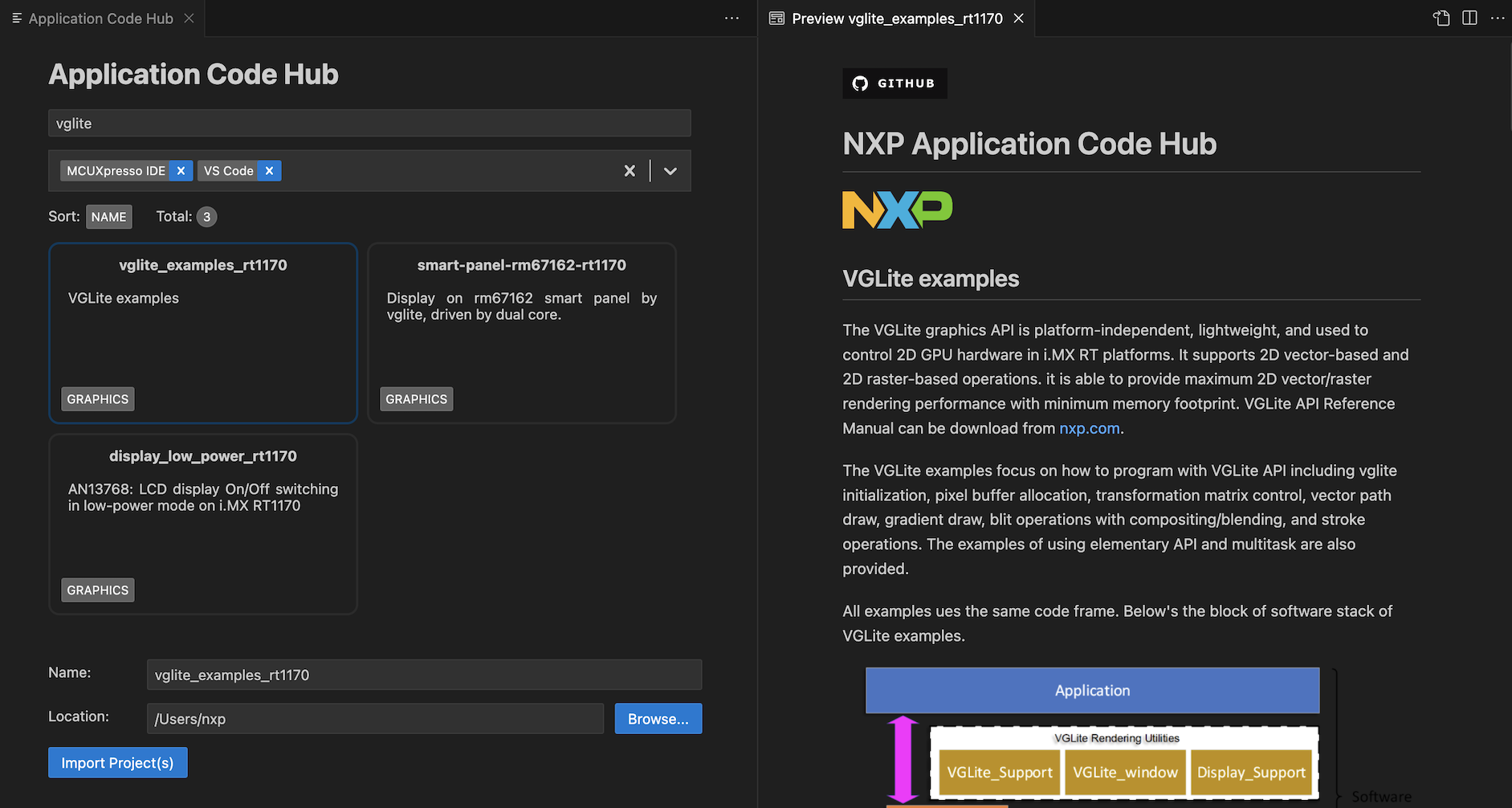Image resolution: width=1512 pixels, height=808 pixels.
Task: Click the Import Project(s) button
Action: (117, 762)
